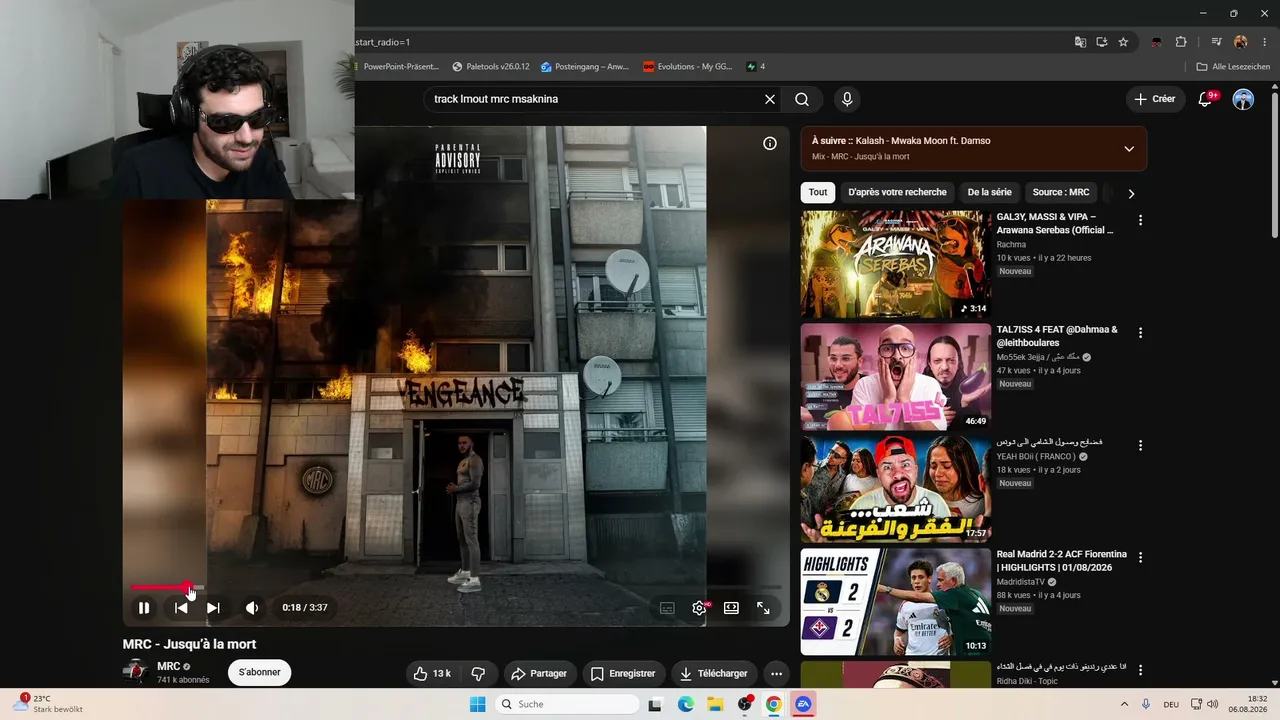This screenshot has height=720, width=1280.
Task: Click the taskbar Suche search box
Action: tap(568, 704)
